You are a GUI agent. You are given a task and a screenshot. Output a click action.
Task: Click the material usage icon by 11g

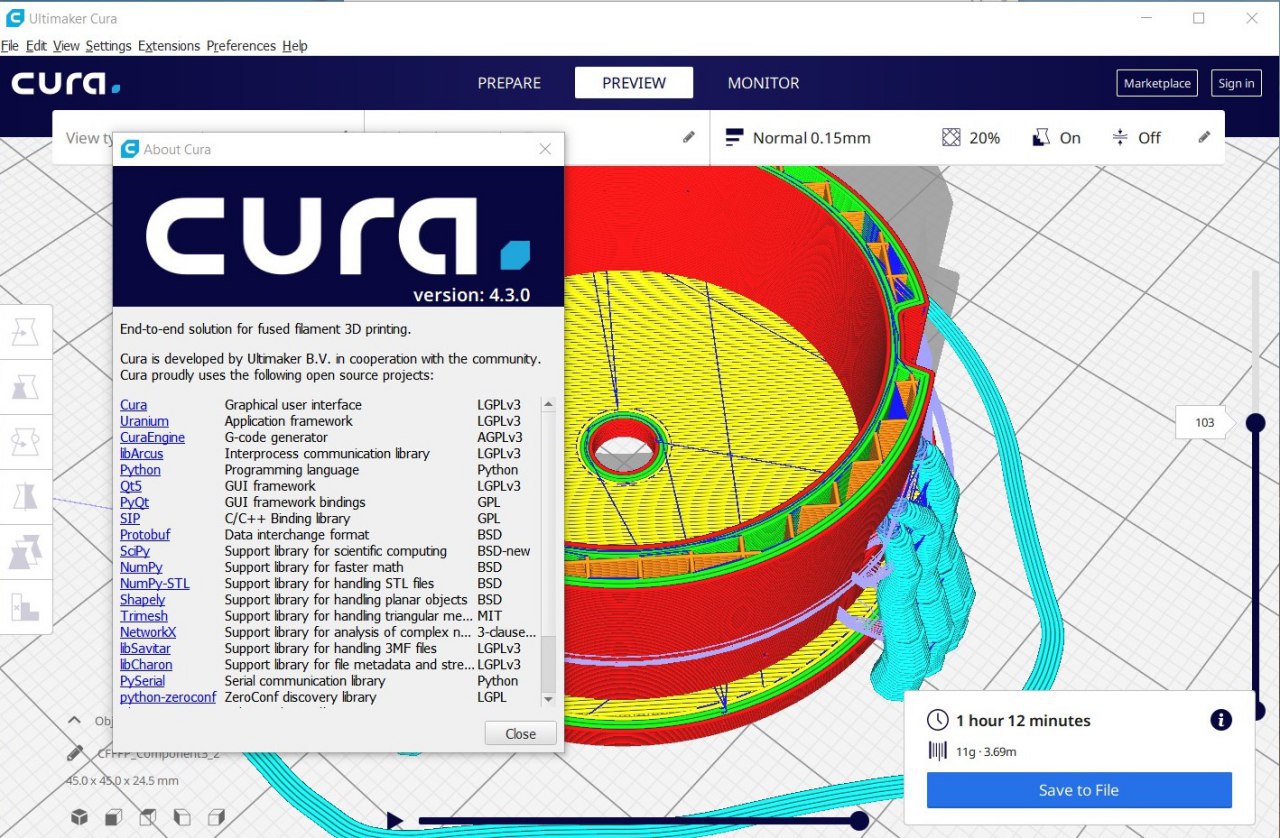click(x=937, y=751)
